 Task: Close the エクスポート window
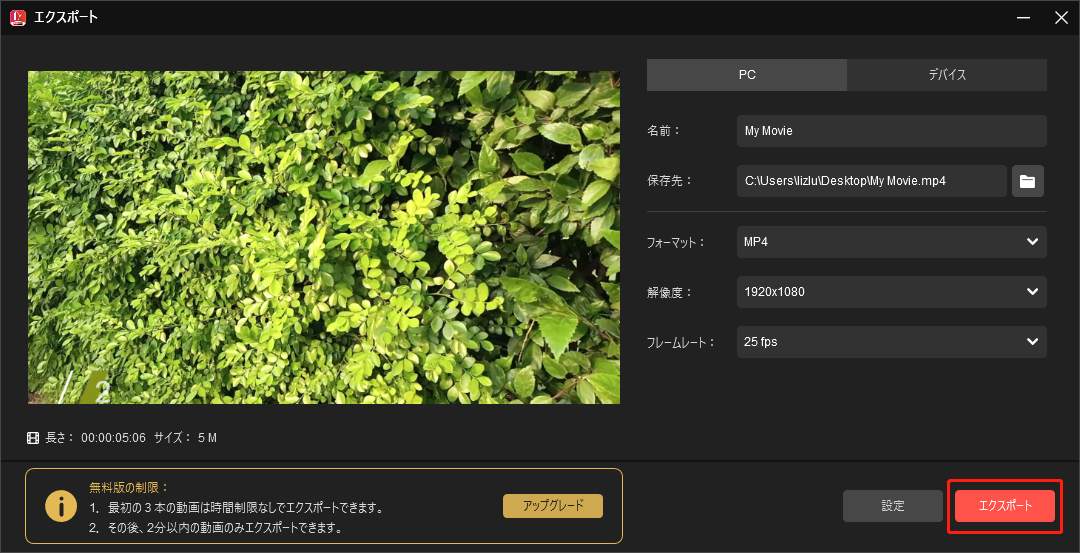1061,17
